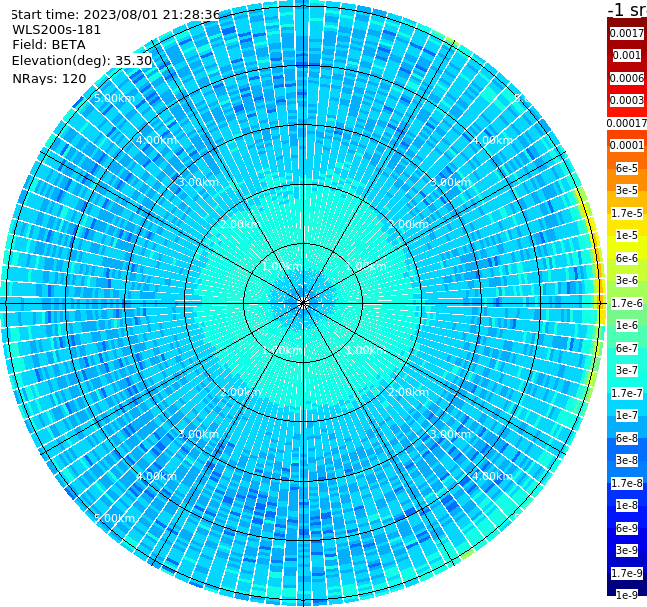Click the northwest 3.00km ring label
Image resolution: width=647 pixels, height=607 pixels.
(x=198, y=182)
